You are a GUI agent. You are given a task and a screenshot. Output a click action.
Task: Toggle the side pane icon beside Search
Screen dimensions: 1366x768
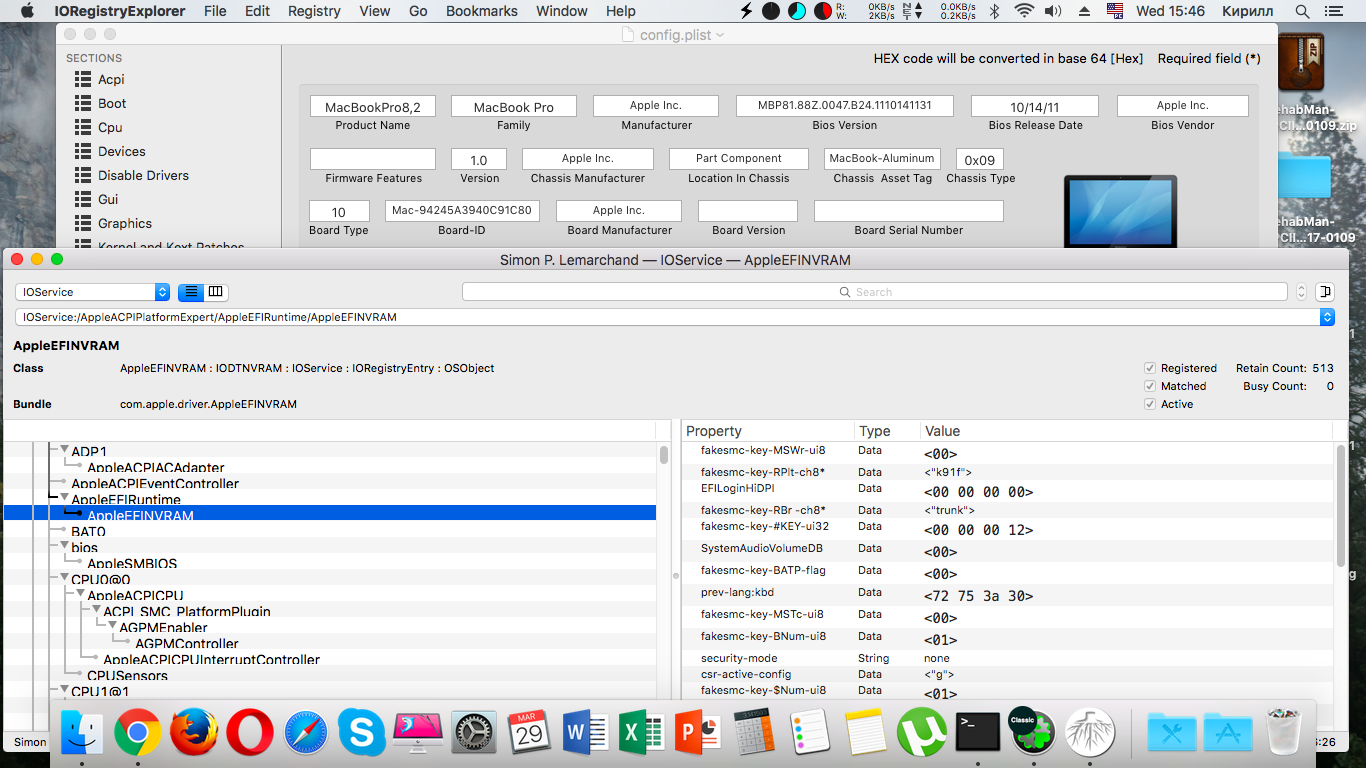coord(1325,292)
